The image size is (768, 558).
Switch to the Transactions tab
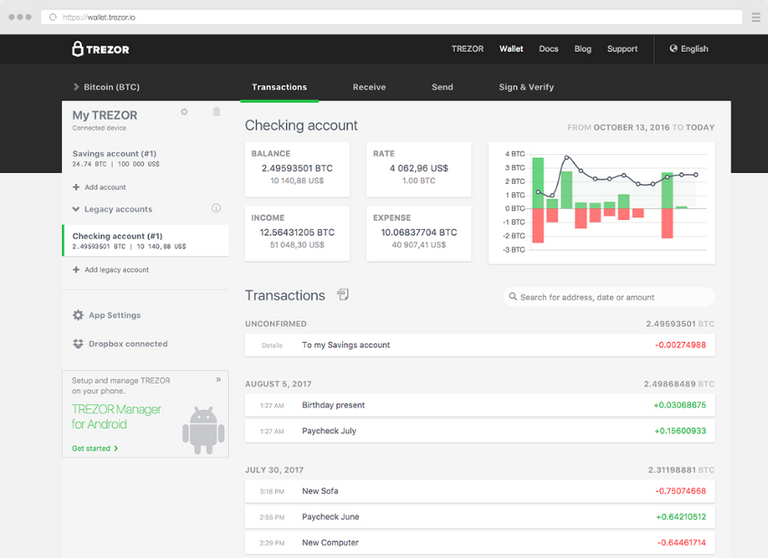click(x=279, y=87)
